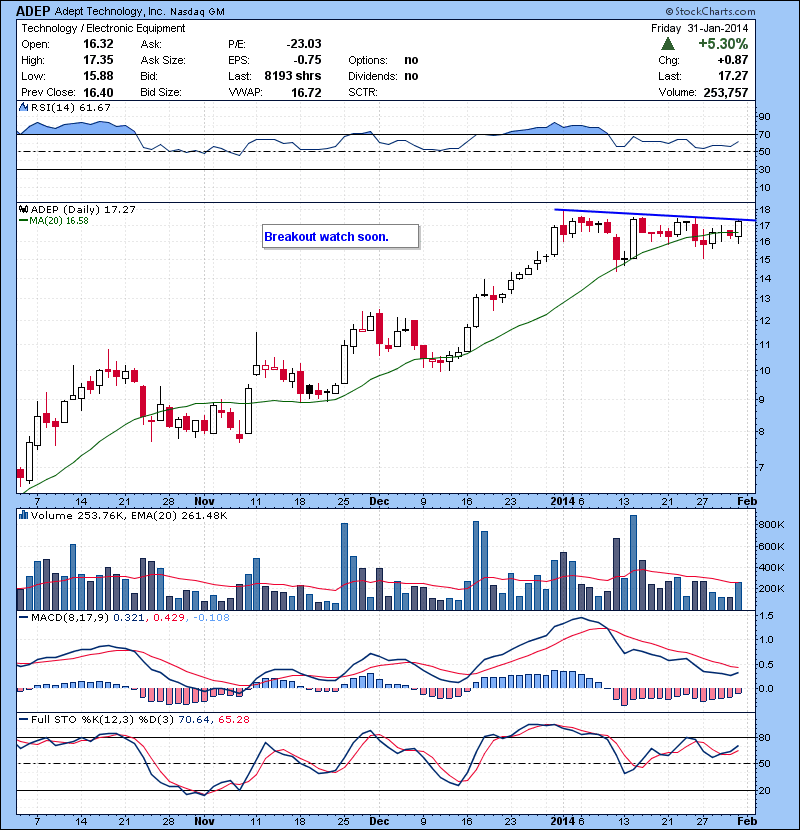Click the SCTR: label
This screenshot has width=800, height=830.
tap(363, 92)
